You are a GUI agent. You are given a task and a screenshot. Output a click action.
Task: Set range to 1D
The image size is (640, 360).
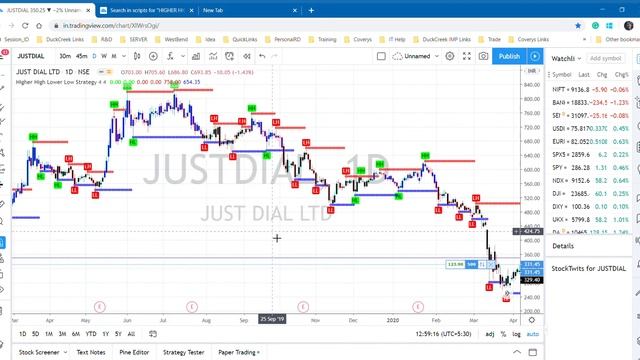coord(23,334)
